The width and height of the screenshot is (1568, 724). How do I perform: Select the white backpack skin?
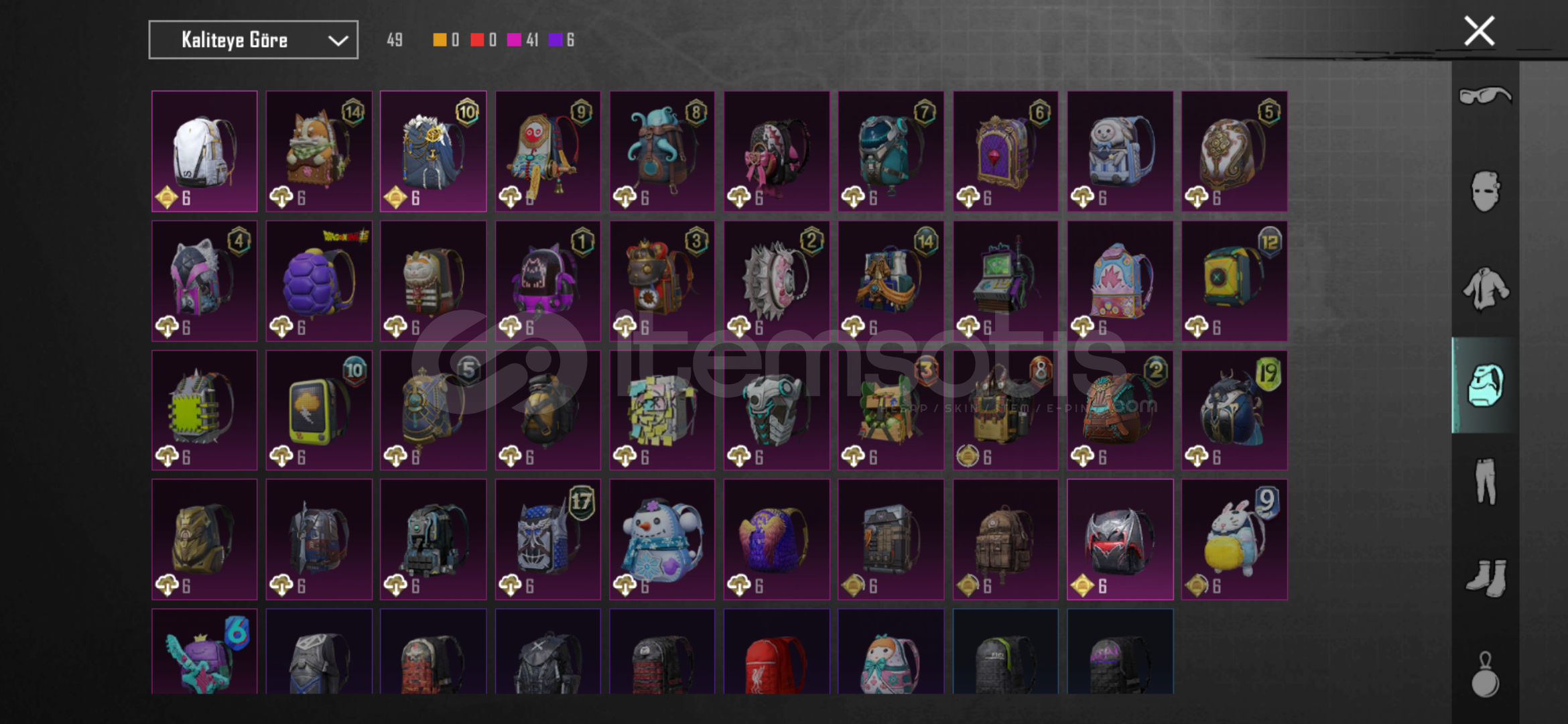click(204, 152)
